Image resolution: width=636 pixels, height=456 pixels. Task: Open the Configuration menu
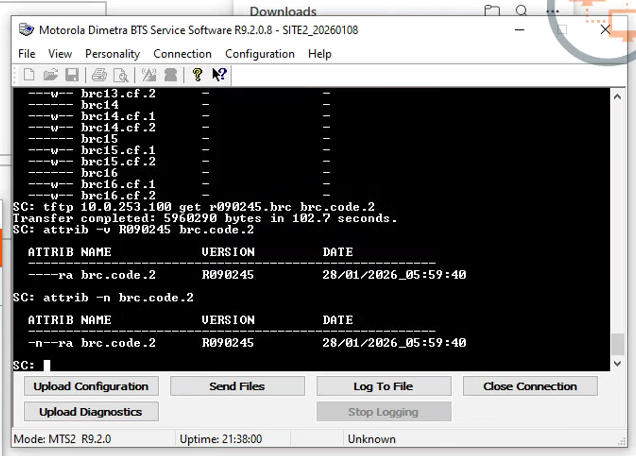point(260,54)
